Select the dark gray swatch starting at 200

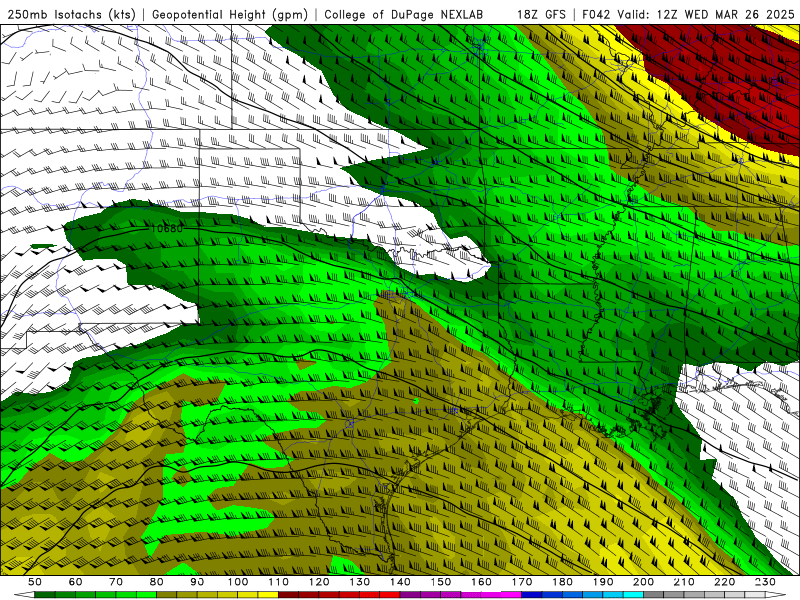tap(654, 595)
